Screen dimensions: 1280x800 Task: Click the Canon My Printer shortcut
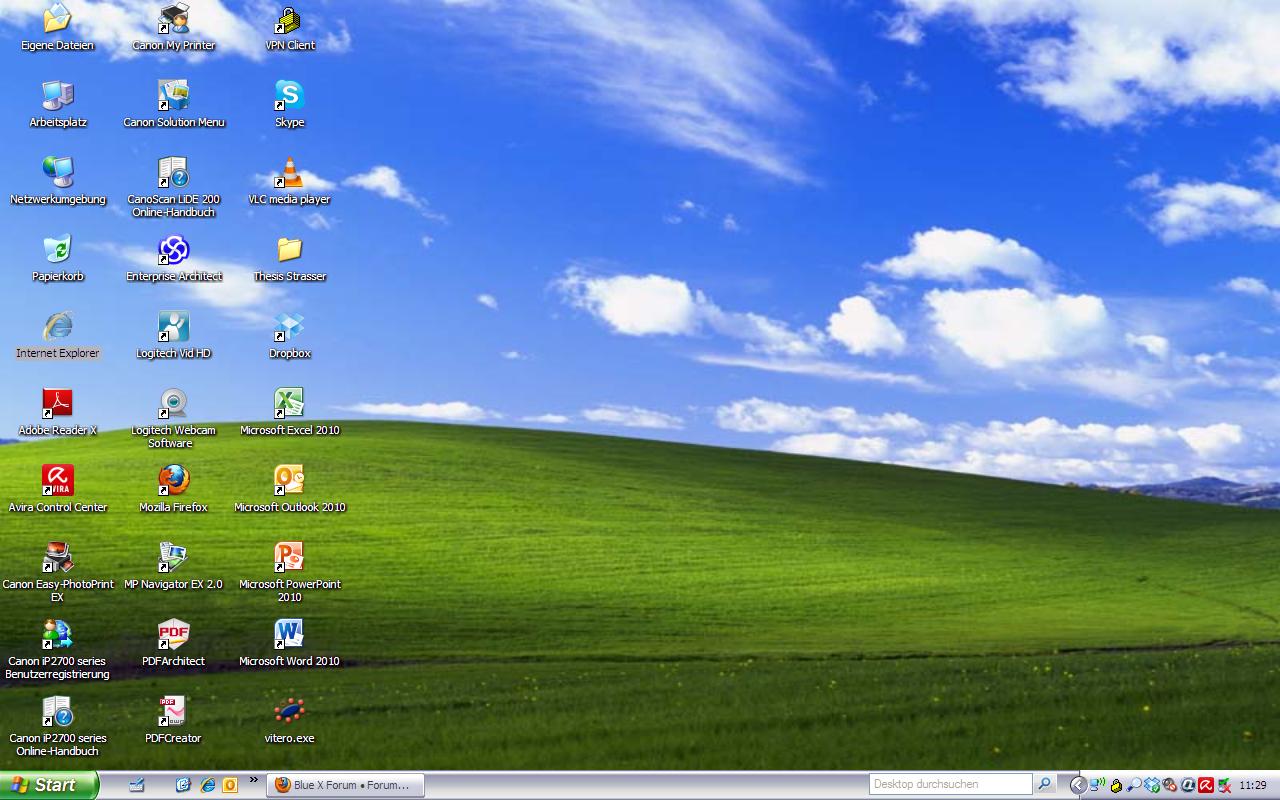174,28
